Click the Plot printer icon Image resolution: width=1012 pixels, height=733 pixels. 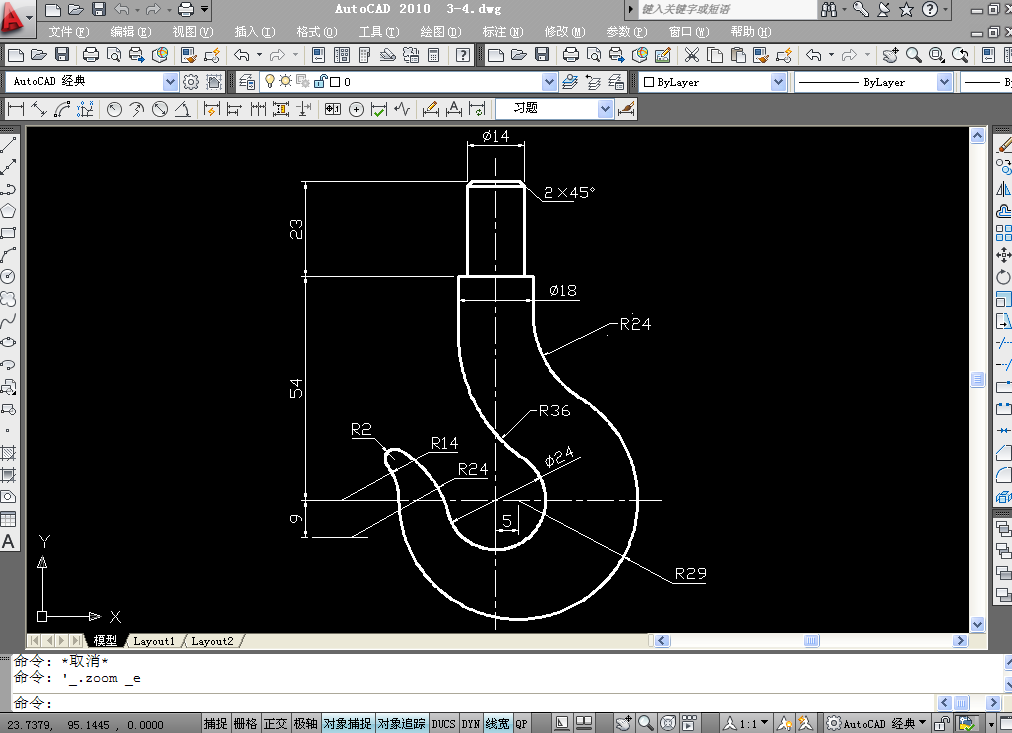click(x=91, y=55)
